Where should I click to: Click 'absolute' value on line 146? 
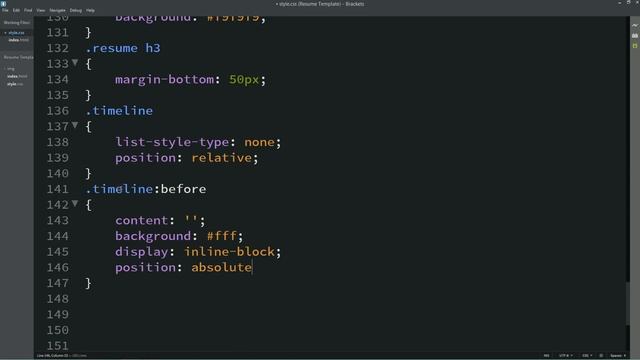coord(222,267)
